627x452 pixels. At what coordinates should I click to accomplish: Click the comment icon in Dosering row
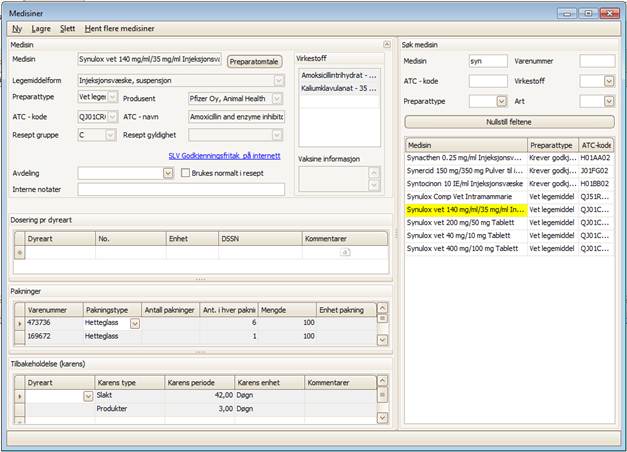346,253
